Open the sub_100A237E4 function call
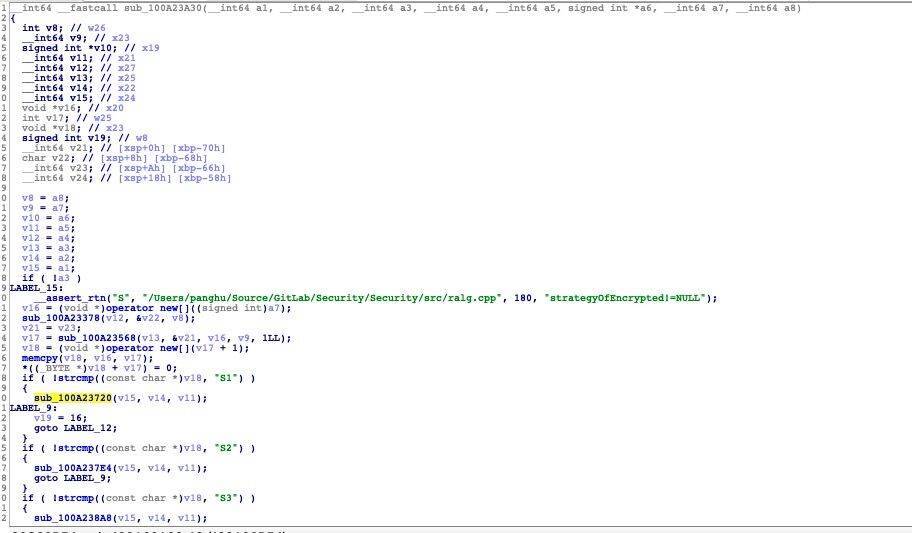Image resolution: width=912 pixels, height=533 pixels. click(x=73, y=468)
